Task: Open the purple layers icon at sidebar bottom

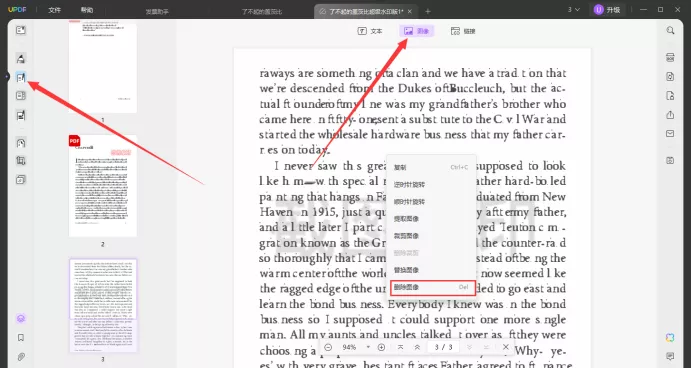Action: [x=21, y=319]
